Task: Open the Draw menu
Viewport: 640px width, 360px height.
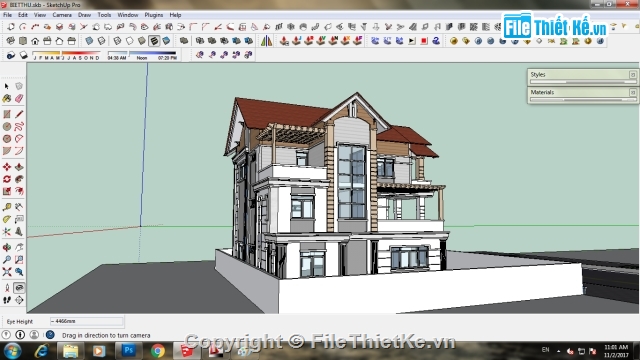Action: [84, 15]
